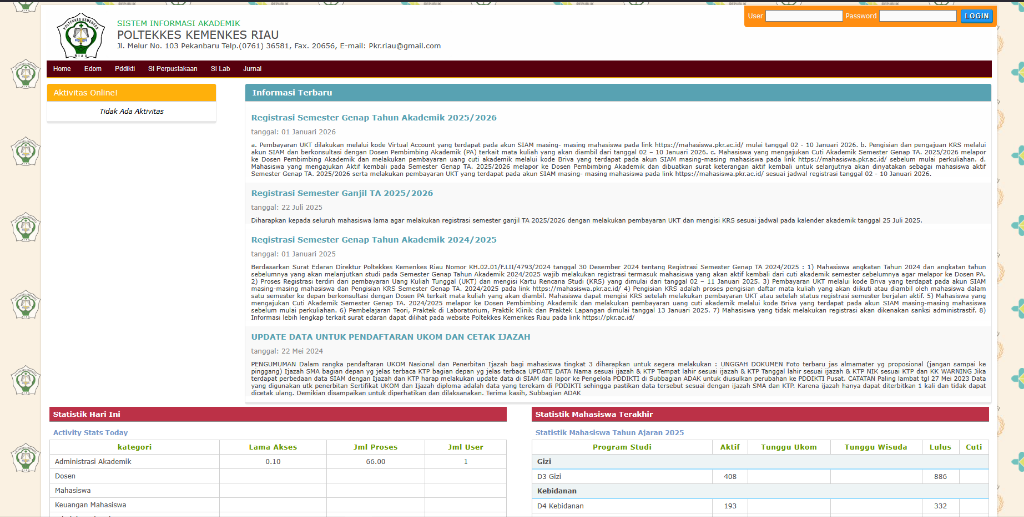Click 'tanggal: 22 Mei 2024' date text

[x=287, y=351]
